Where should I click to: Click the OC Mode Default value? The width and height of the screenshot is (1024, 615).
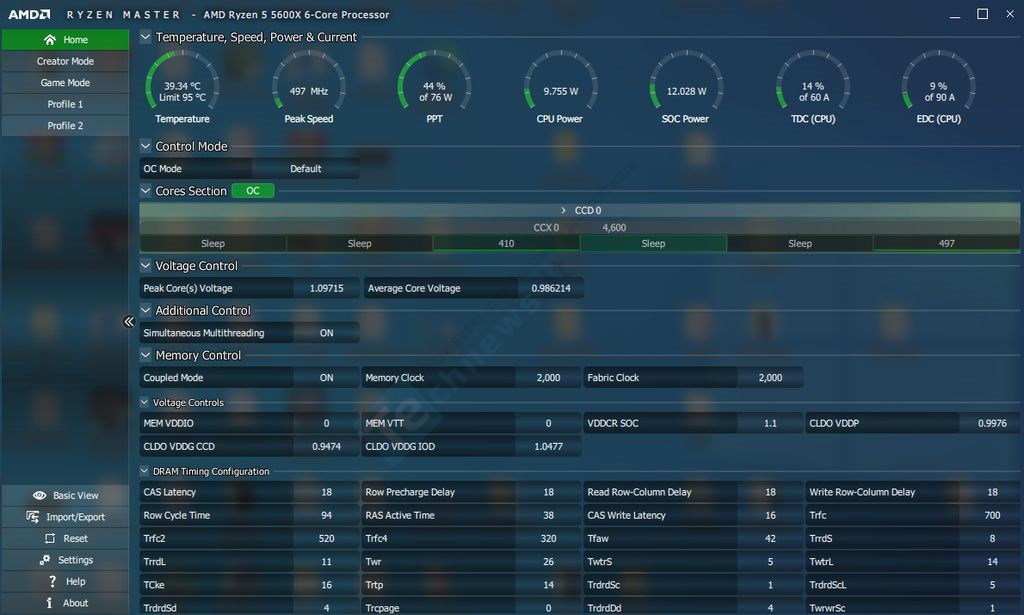click(x=305, y=169)
